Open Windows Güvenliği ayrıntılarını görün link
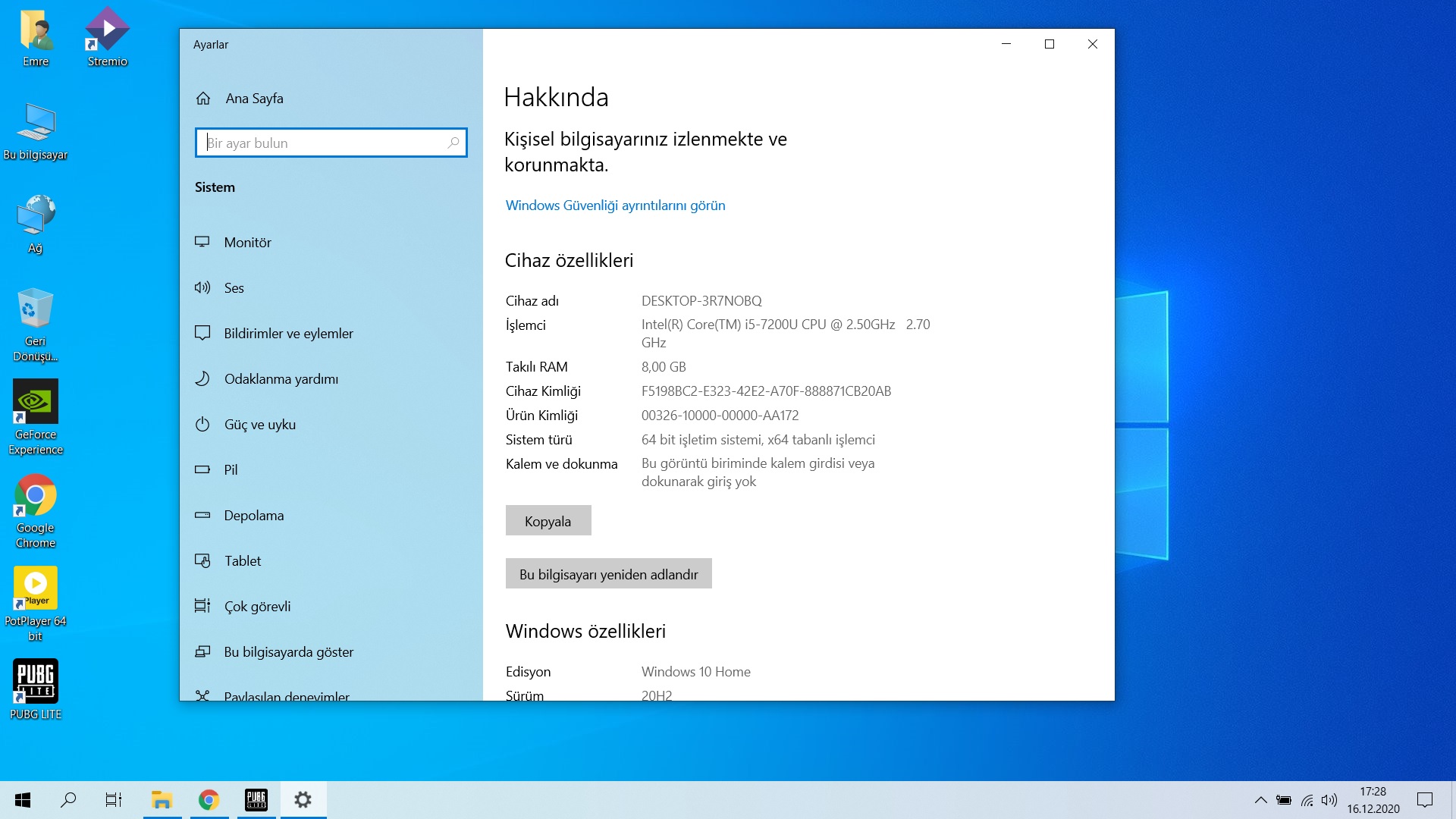The height and width of the screenshot is (819, 1456). (x=615, y=206)
